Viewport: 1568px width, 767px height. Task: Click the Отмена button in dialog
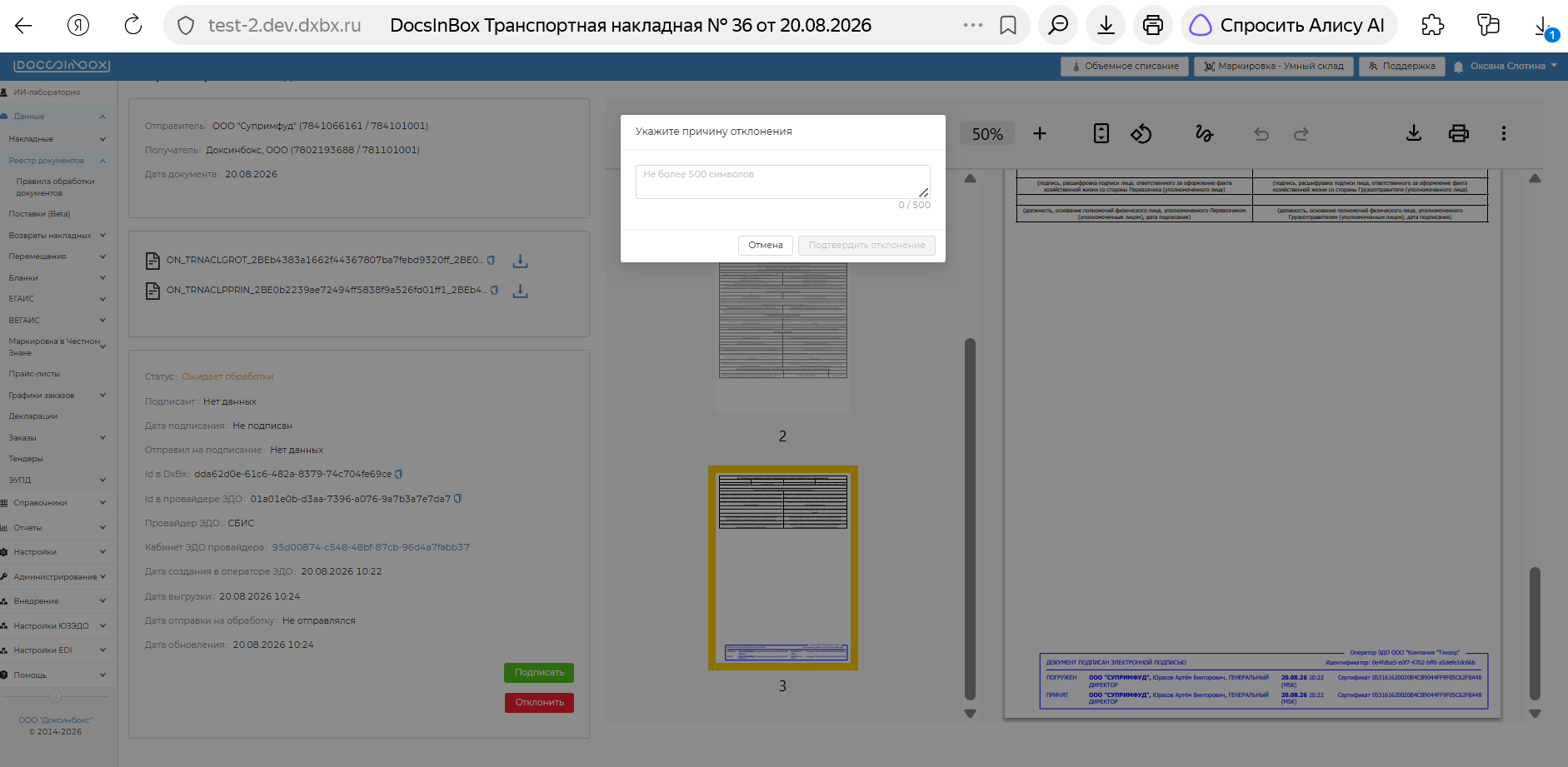765,245
